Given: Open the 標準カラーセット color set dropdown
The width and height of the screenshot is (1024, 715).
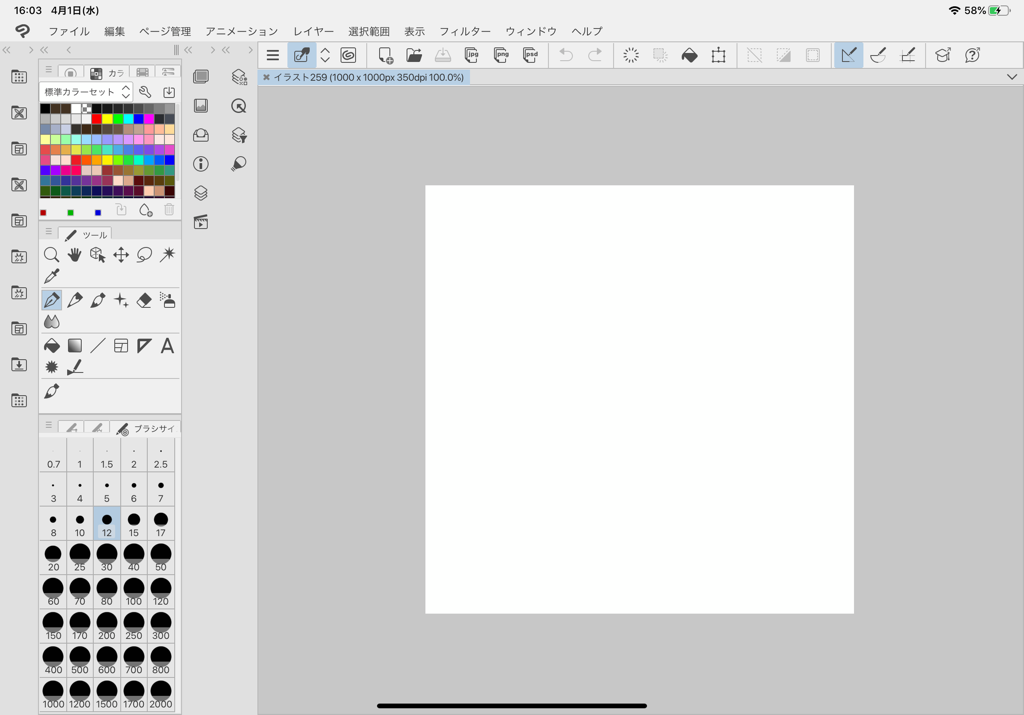Looking at the screenshot, I should 86,92.
